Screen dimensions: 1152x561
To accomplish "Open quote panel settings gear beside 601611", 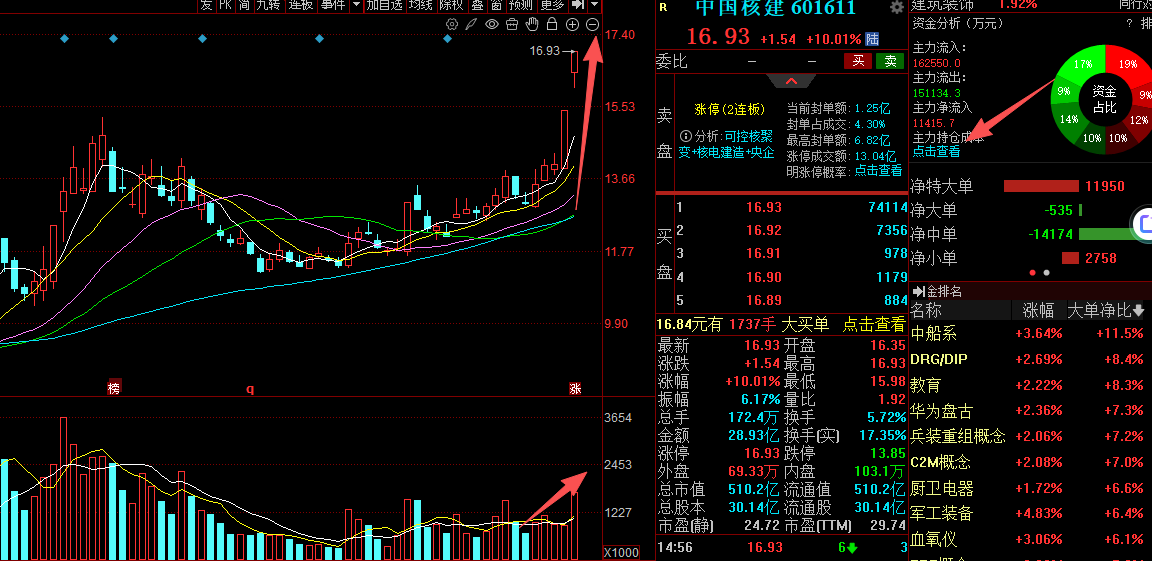I will pyautogui.click(x=896, y=7).
